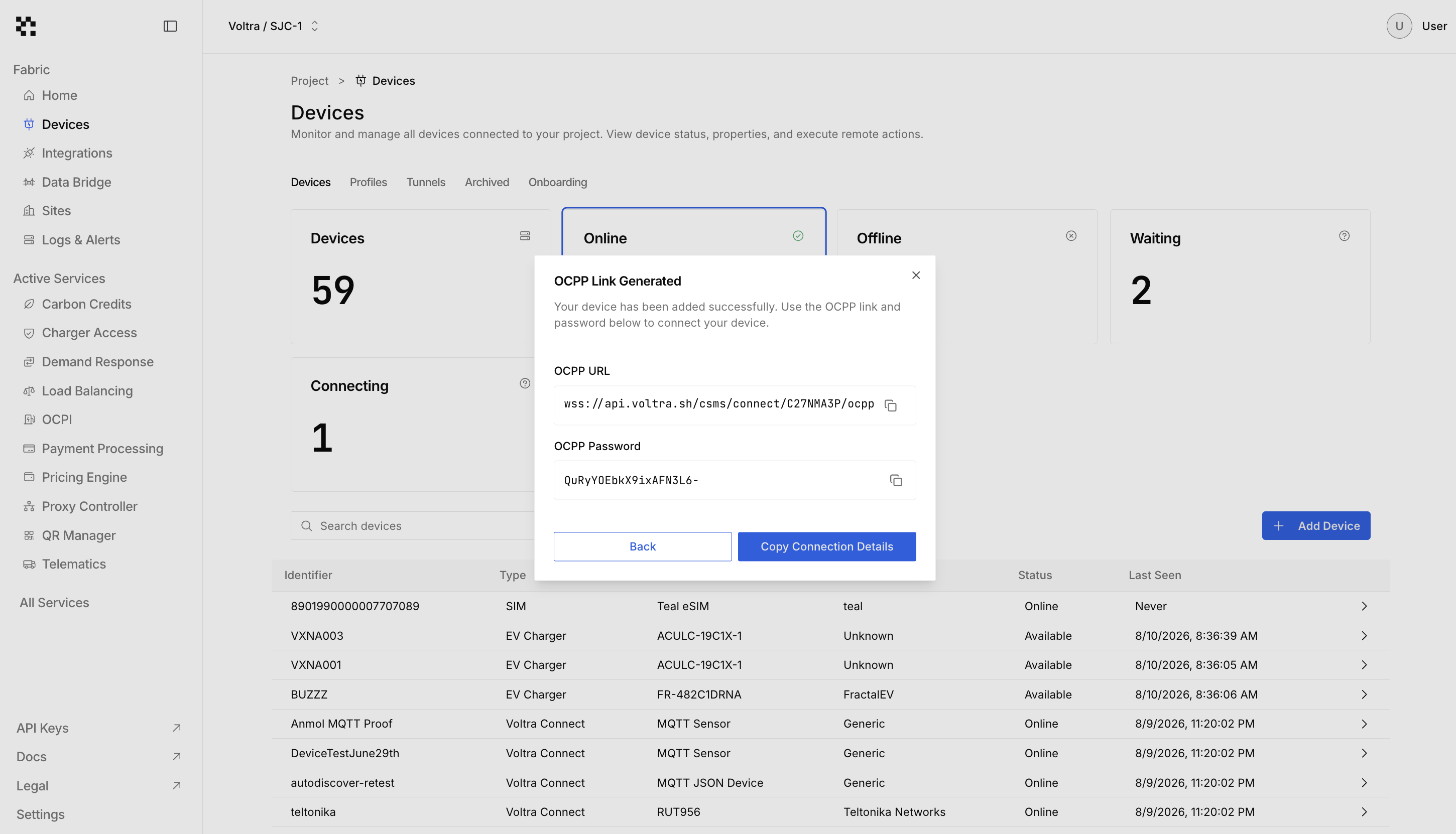Click the Integrations sidebar icon

[x=29, y=153]
